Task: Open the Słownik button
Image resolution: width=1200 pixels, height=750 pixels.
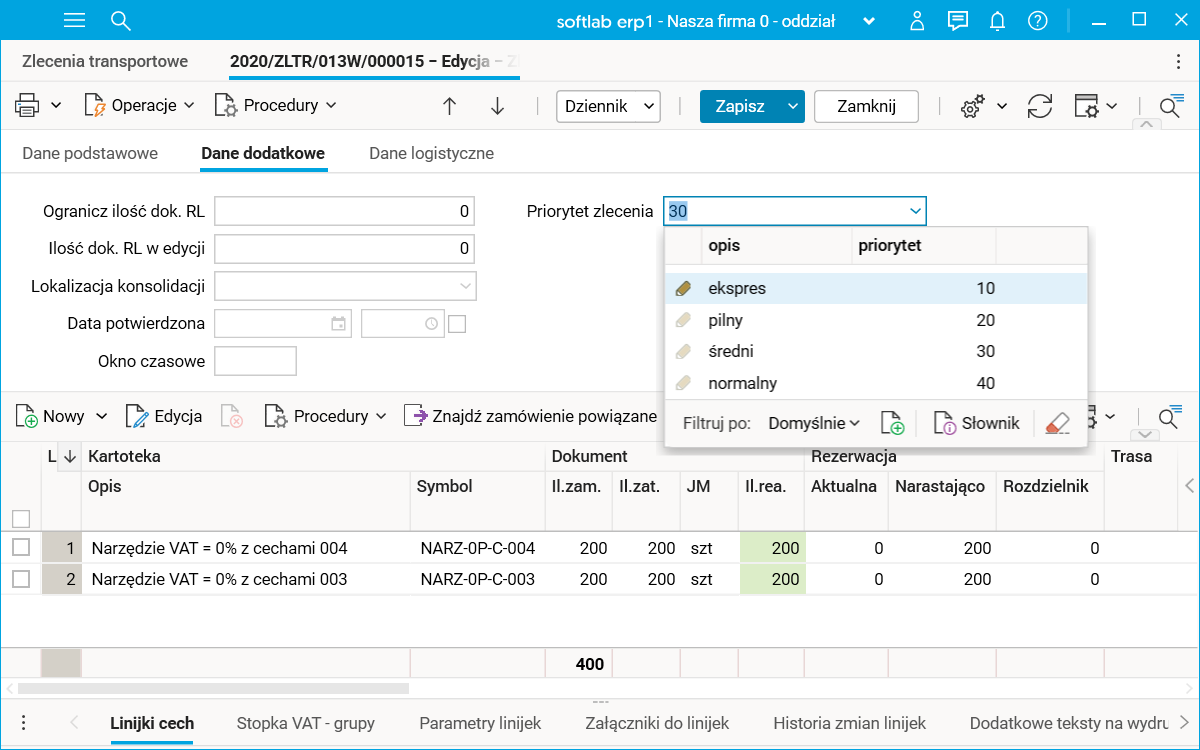Action: click(977, 423)
